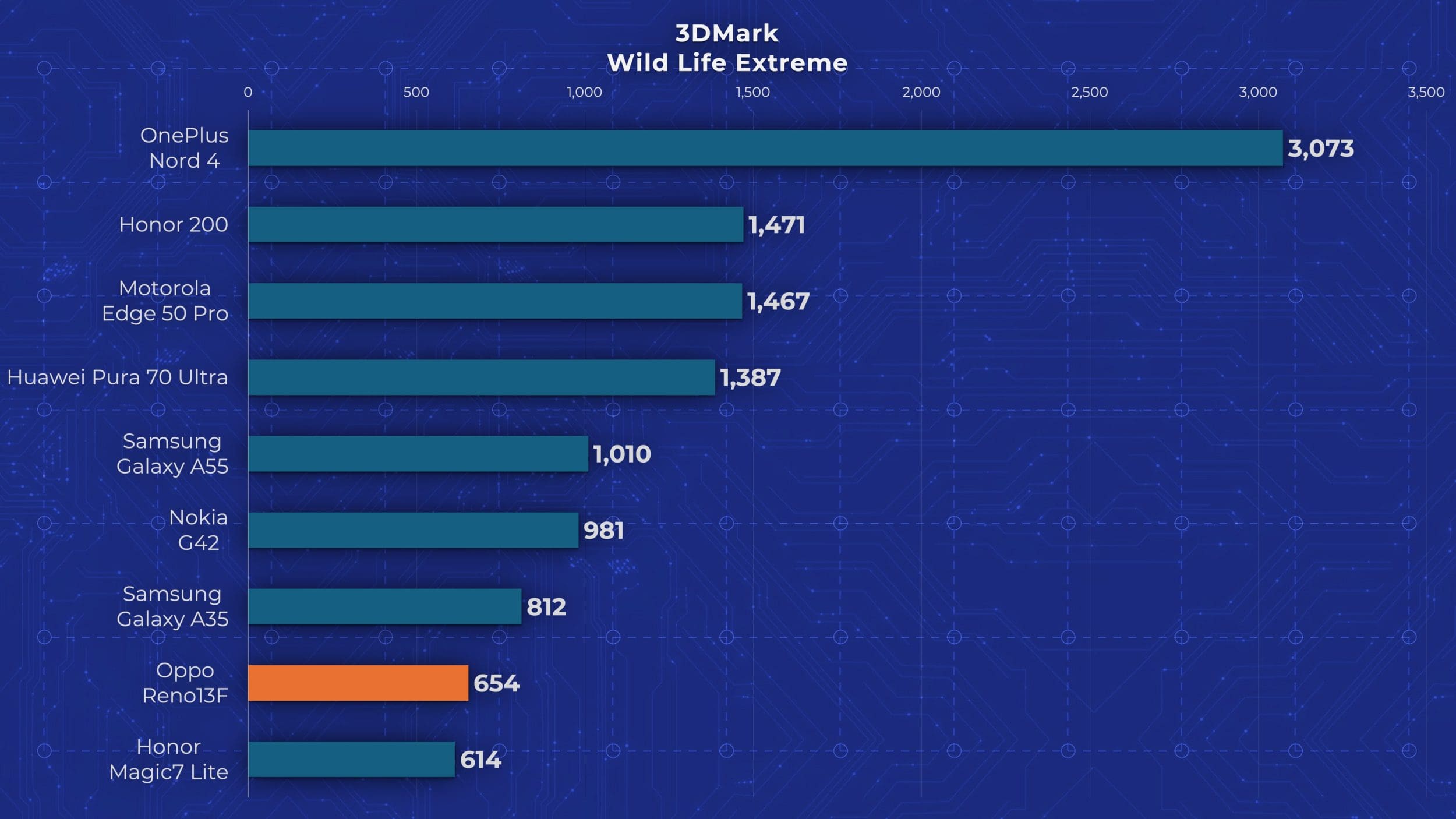Pick the "1,010" score value
1456x819 pixels.
coord(622,454)
